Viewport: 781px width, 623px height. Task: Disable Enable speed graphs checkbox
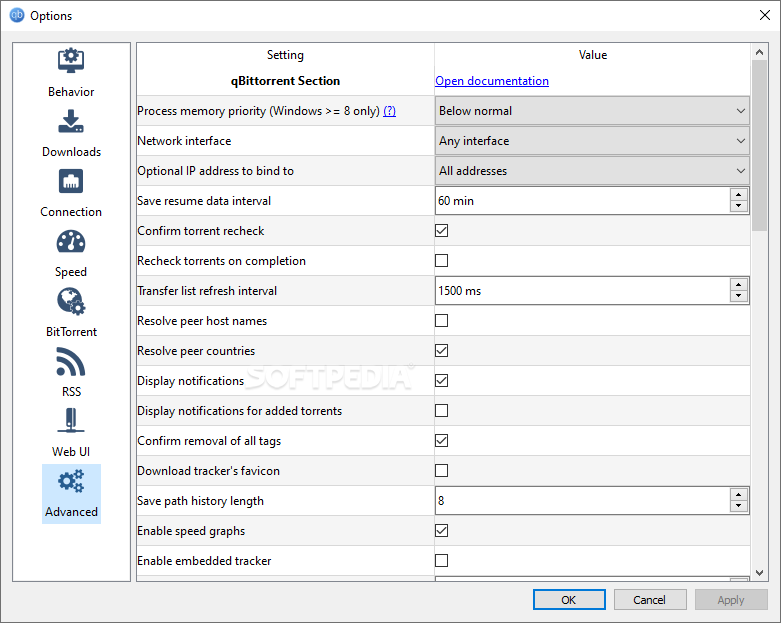(441, 530)
